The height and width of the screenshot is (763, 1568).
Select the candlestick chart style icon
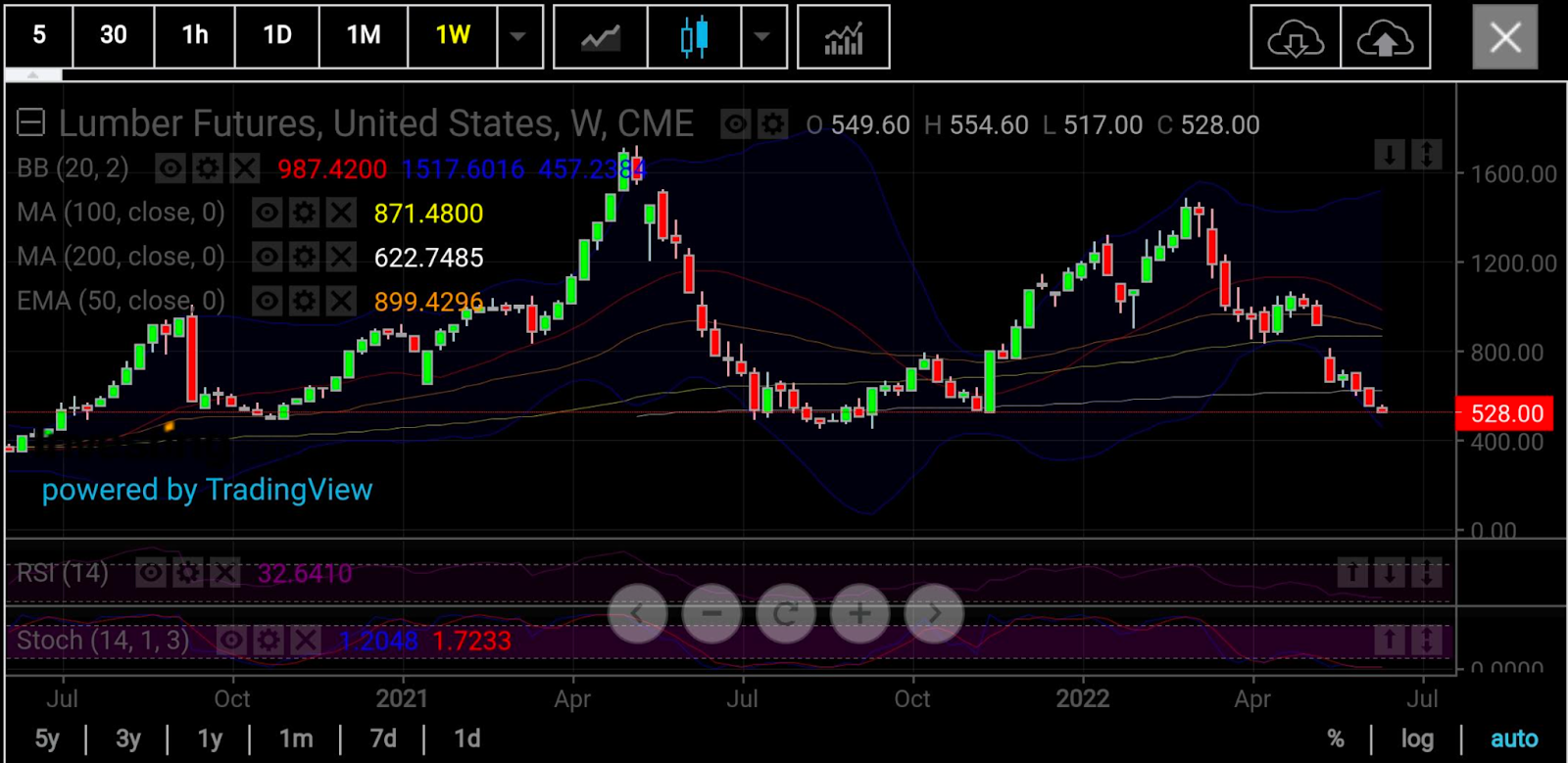694,37
